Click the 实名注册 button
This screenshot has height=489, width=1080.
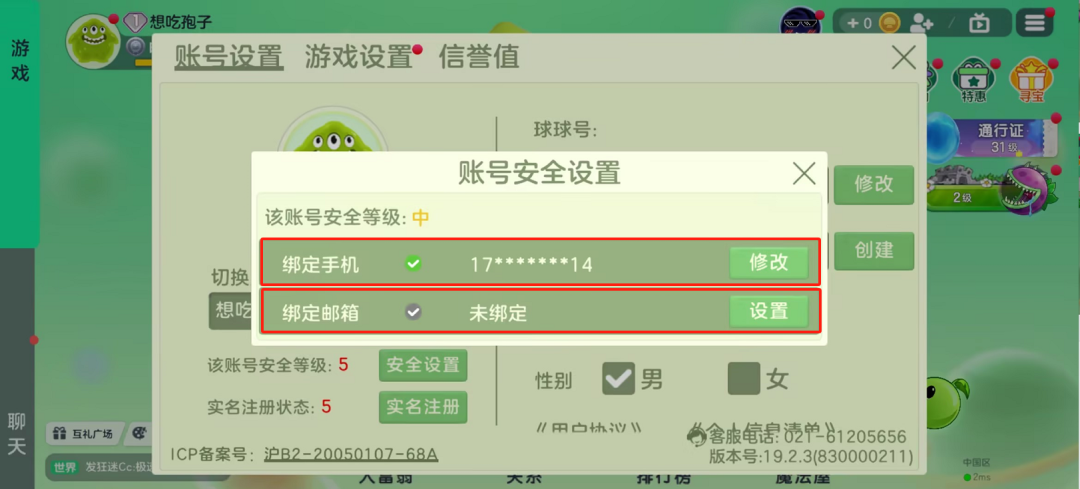tap(423, 407)
